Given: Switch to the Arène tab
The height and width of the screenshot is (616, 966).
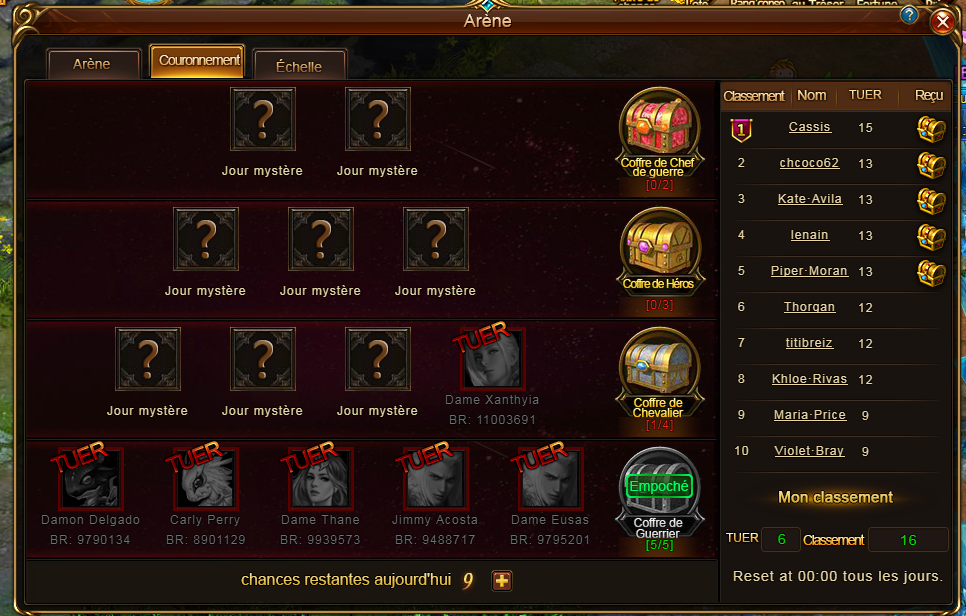Looking at the screenshot, I should [94, 64].
